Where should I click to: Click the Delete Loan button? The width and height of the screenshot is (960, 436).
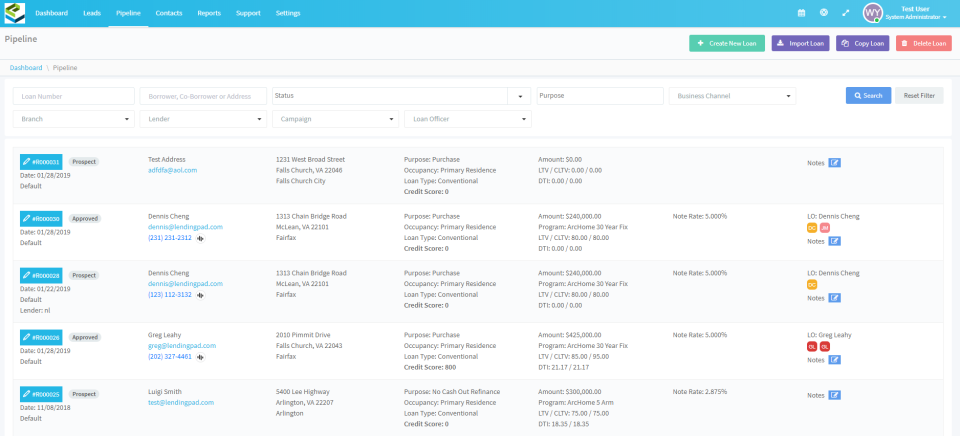tap(924, 43)
